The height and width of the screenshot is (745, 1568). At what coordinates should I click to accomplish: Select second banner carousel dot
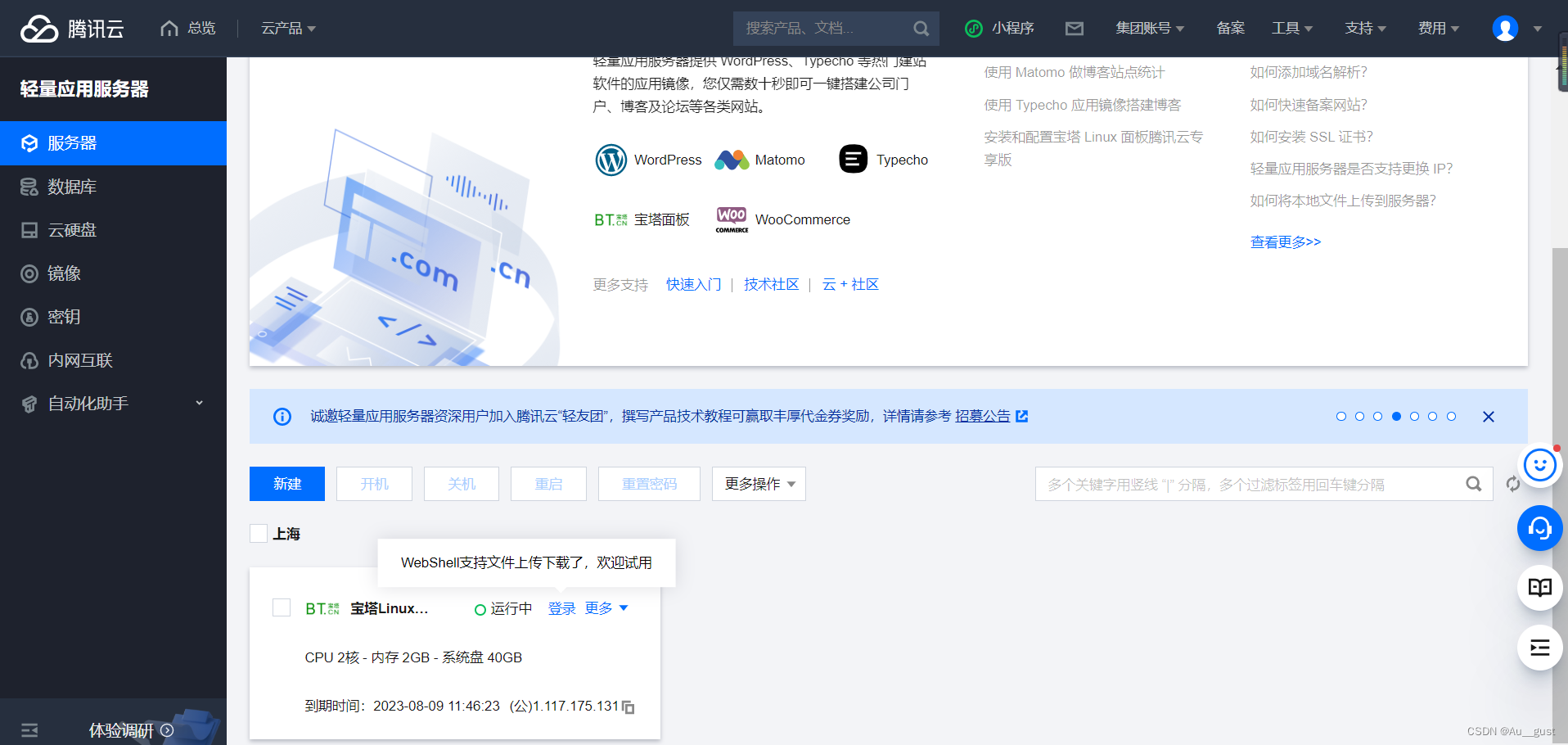point(1359,416)
